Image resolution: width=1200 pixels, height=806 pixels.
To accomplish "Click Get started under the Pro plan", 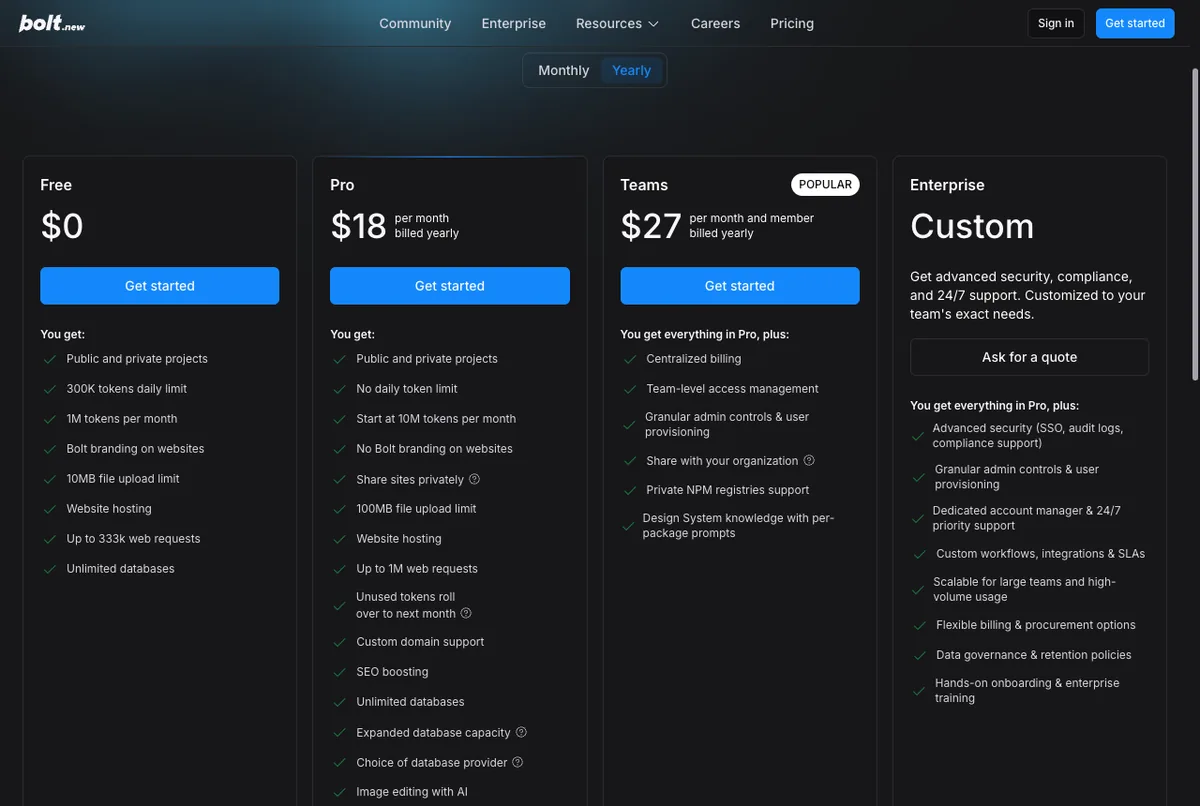I will (450, 286).
